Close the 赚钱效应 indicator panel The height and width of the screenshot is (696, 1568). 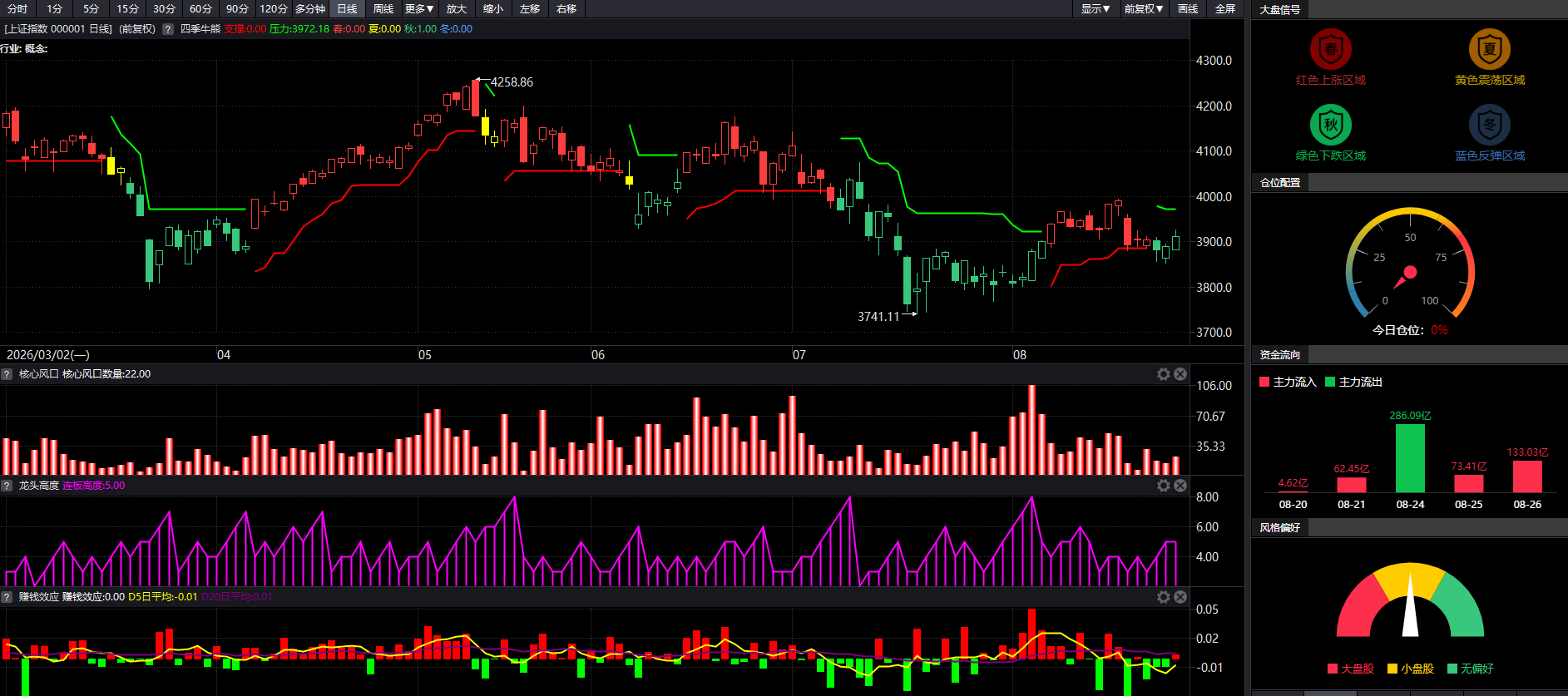(x=1180, y=597)
